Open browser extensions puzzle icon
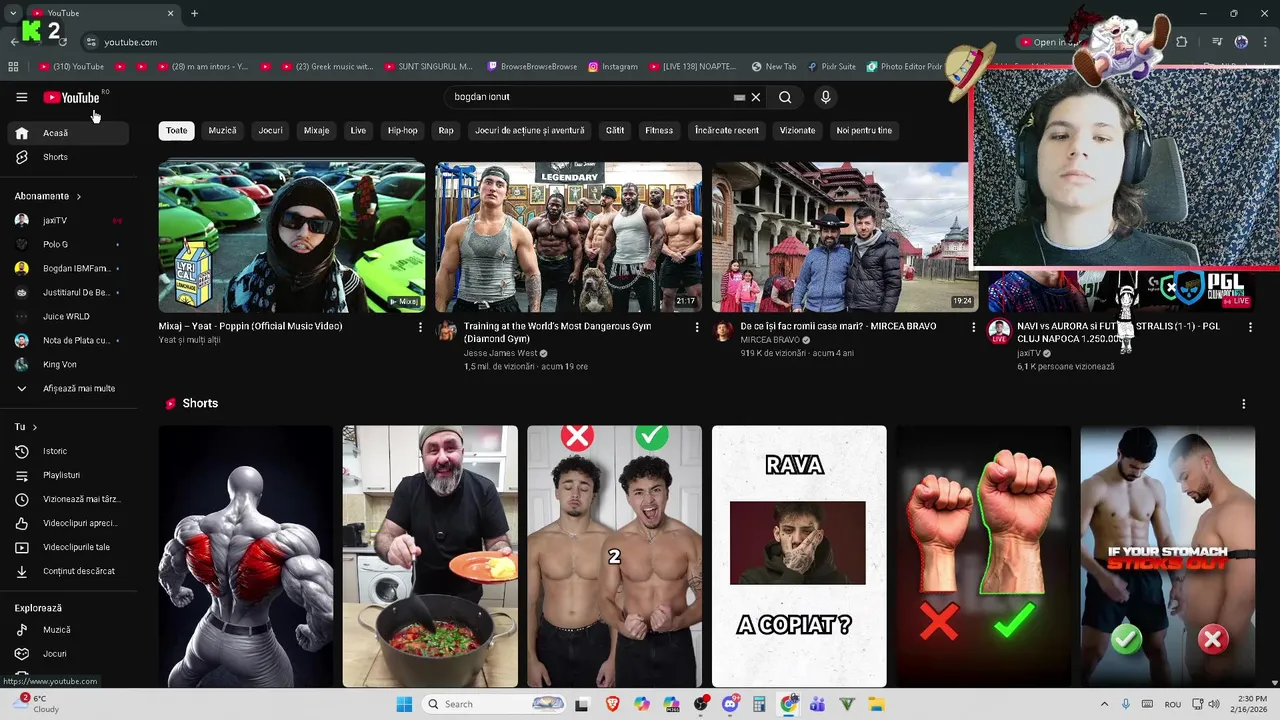The image size is (1280, 720). [x=1181, y=42]
